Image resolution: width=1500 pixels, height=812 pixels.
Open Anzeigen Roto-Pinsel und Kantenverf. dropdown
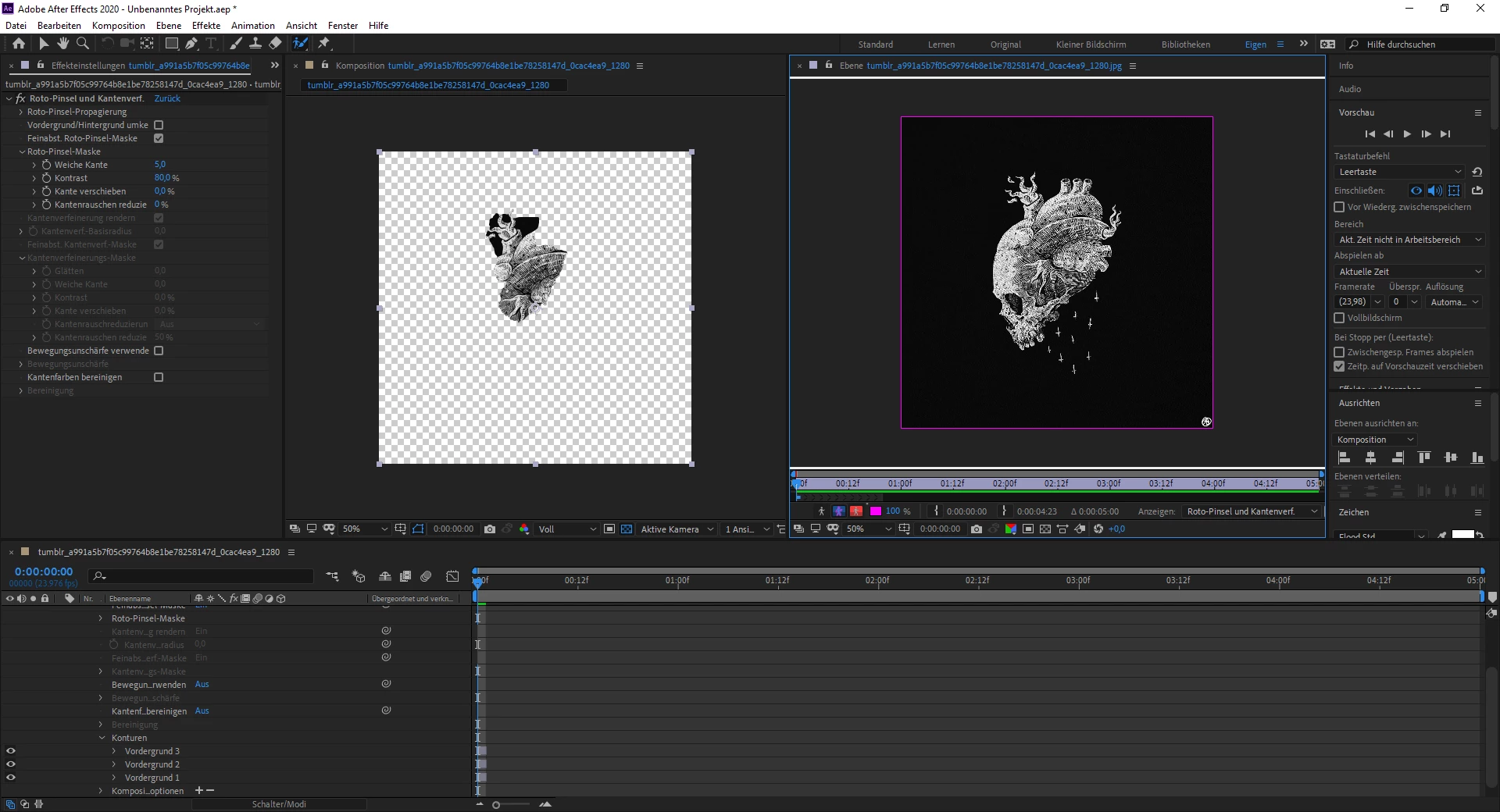click(x=1252, y=511)
